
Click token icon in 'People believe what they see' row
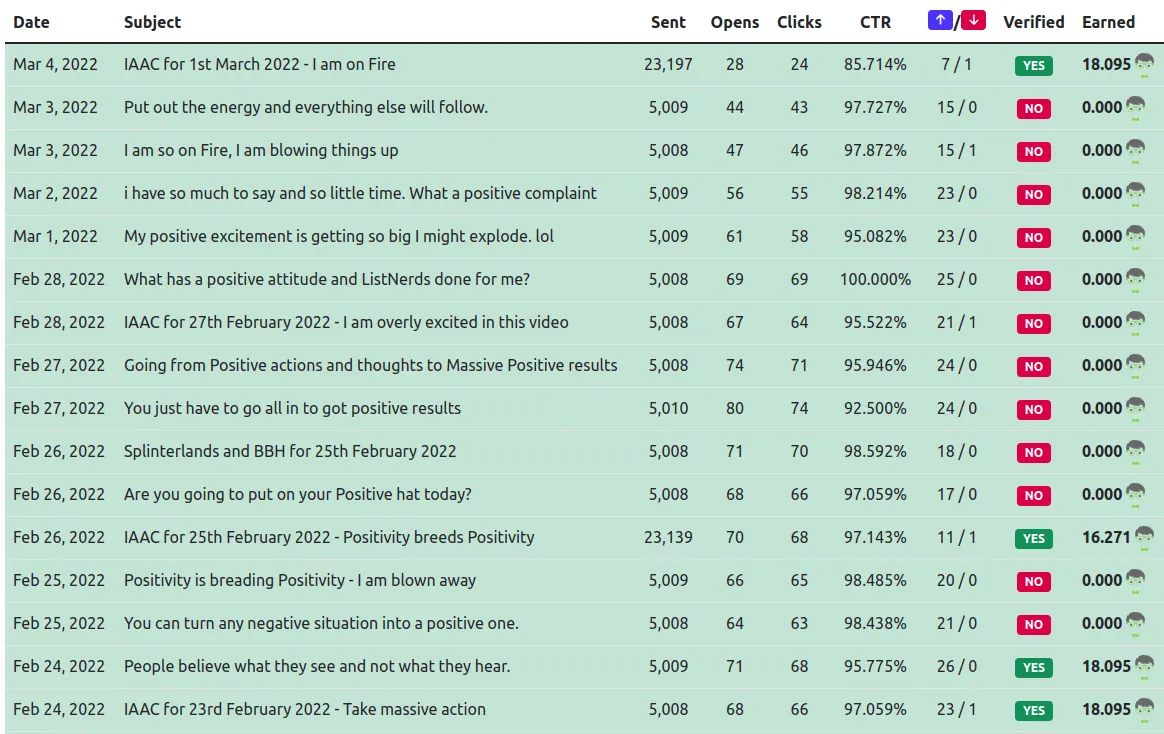(1144, 667)
